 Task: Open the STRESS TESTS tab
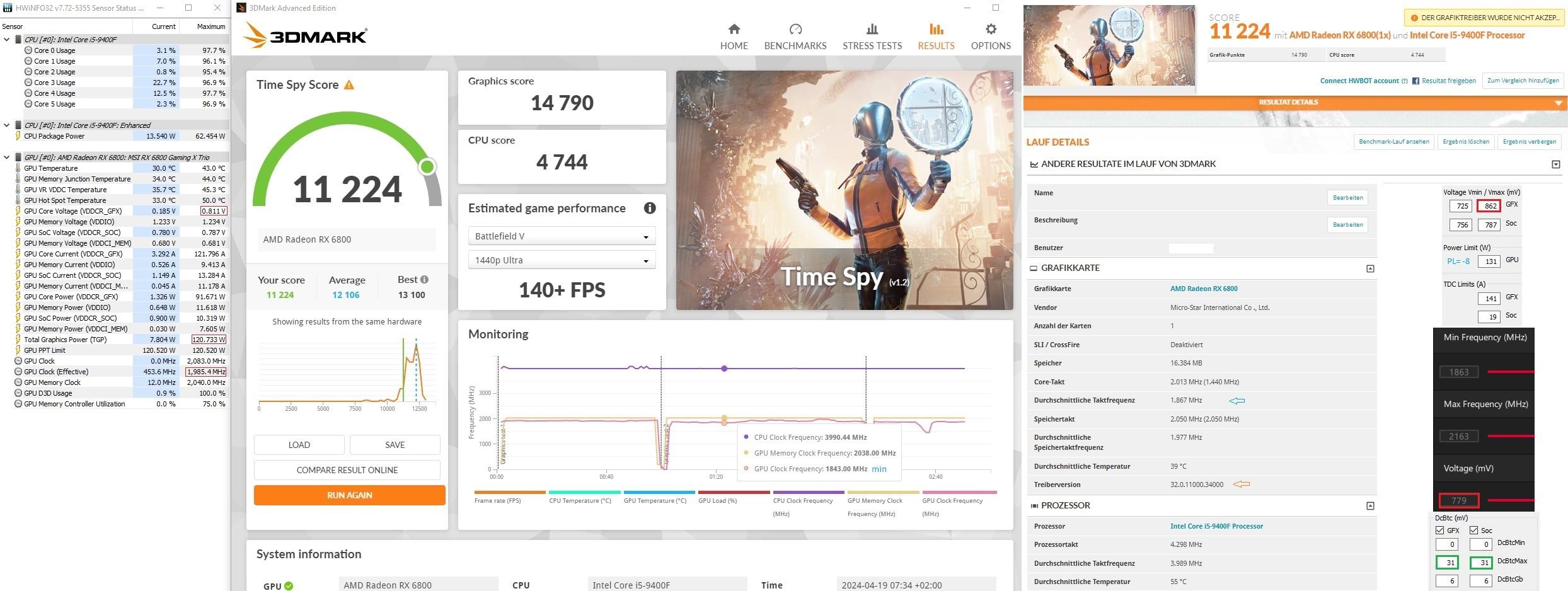[x=872, y=37]
